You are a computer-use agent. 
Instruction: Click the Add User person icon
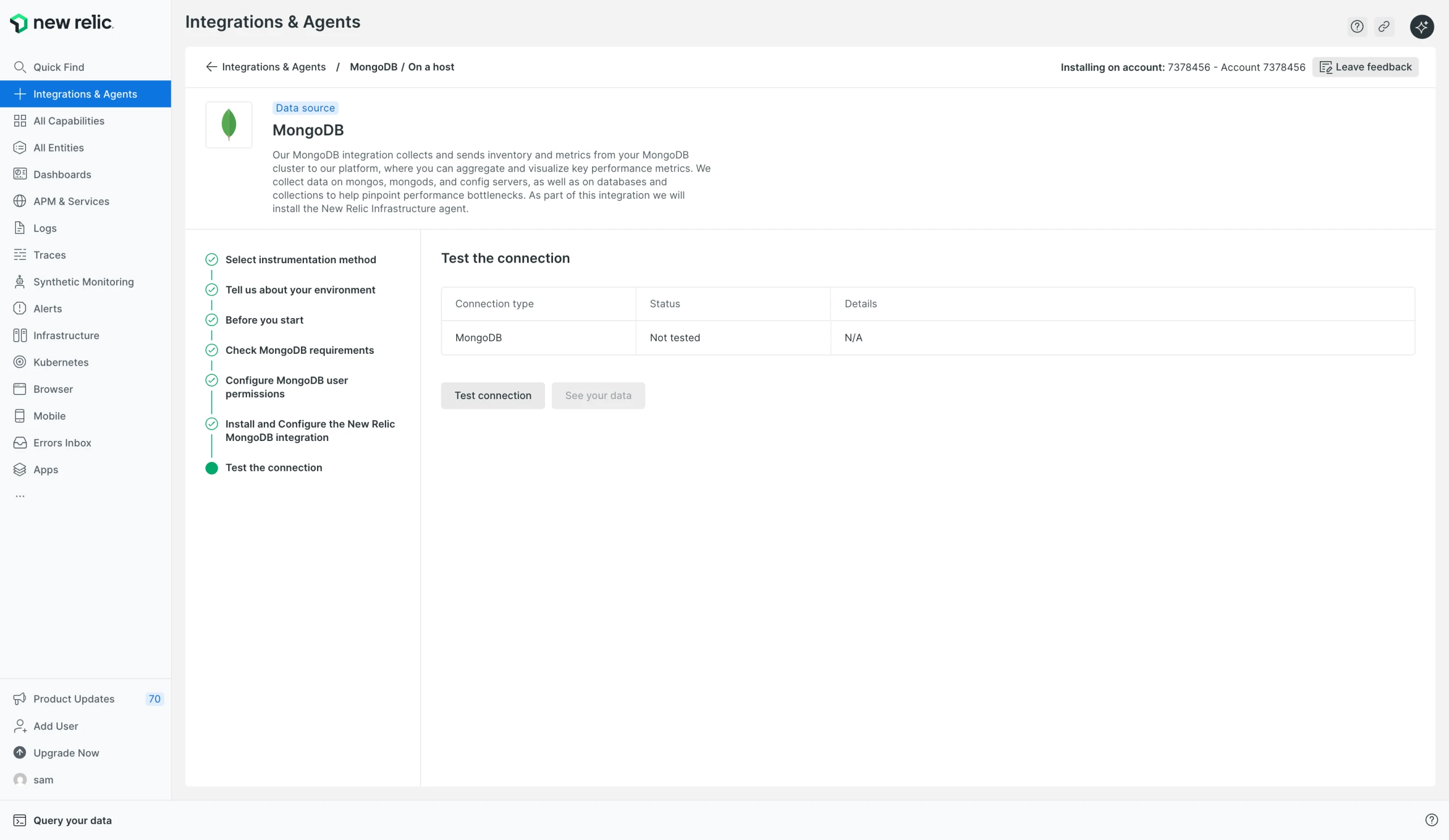coord(20,726)
